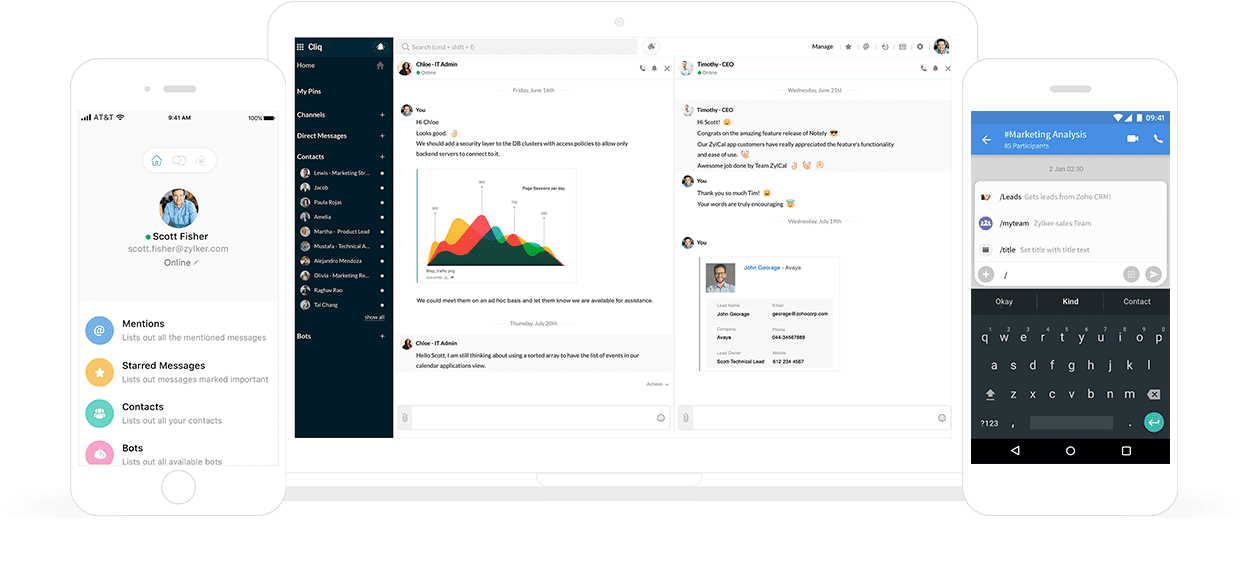
Task: Add a direct message with plus icon
Action: tap(382, 136)
